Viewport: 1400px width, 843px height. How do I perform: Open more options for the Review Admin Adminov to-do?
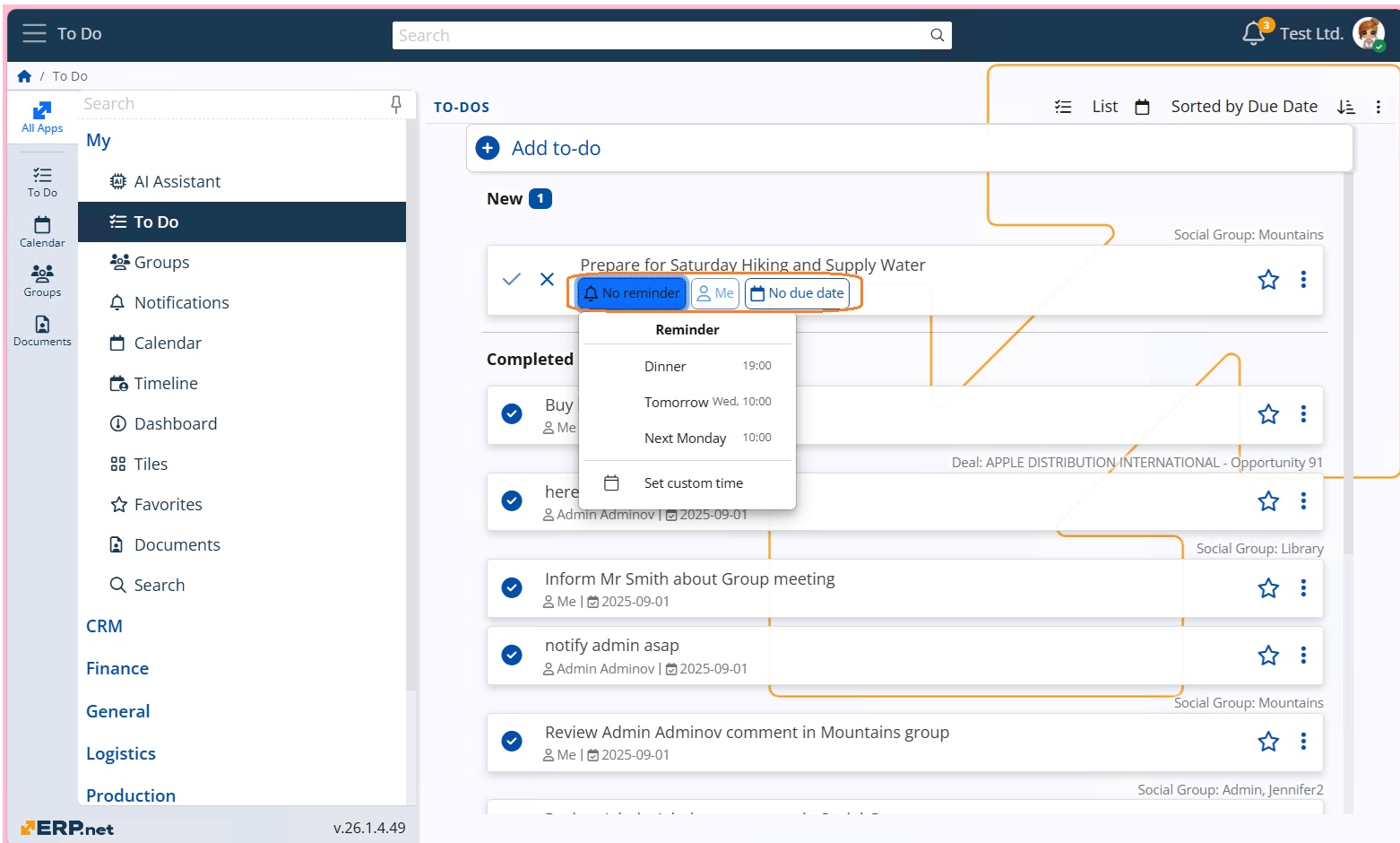1303,741
